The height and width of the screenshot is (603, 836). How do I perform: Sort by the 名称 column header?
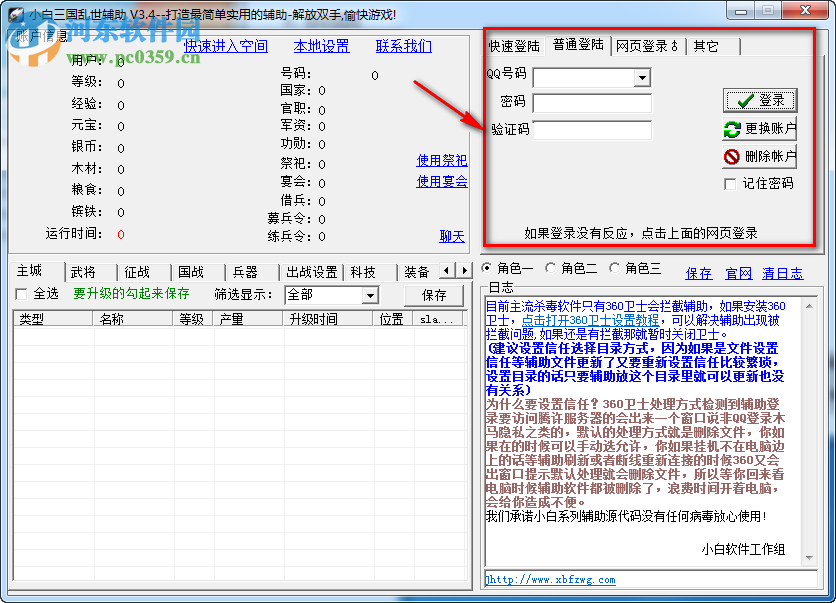(x=133, y=319)
